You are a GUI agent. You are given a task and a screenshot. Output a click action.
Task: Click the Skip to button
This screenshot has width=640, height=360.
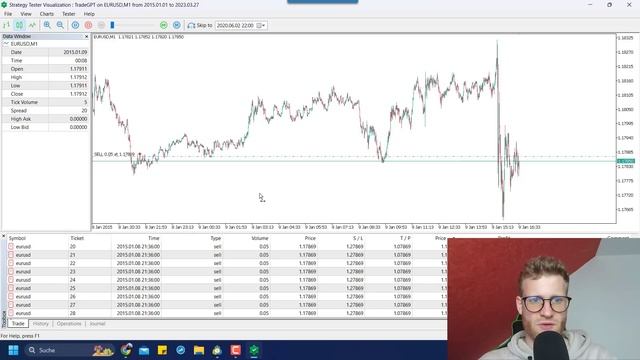click(x=200, y=25)
